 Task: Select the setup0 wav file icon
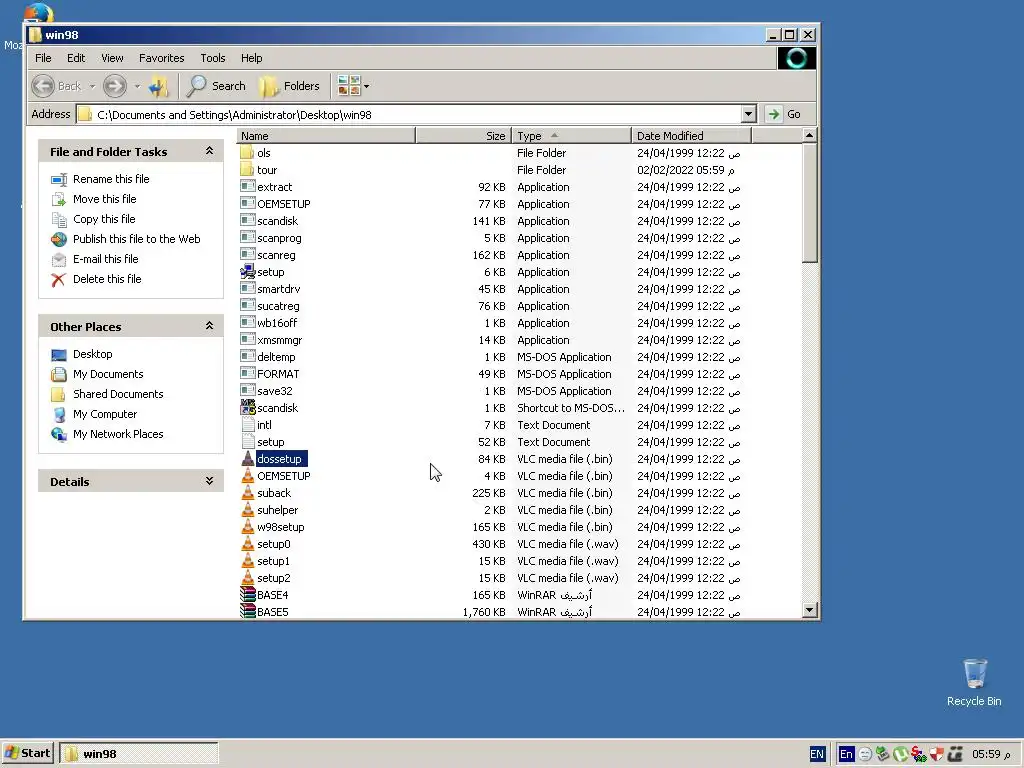pos(248,543)
